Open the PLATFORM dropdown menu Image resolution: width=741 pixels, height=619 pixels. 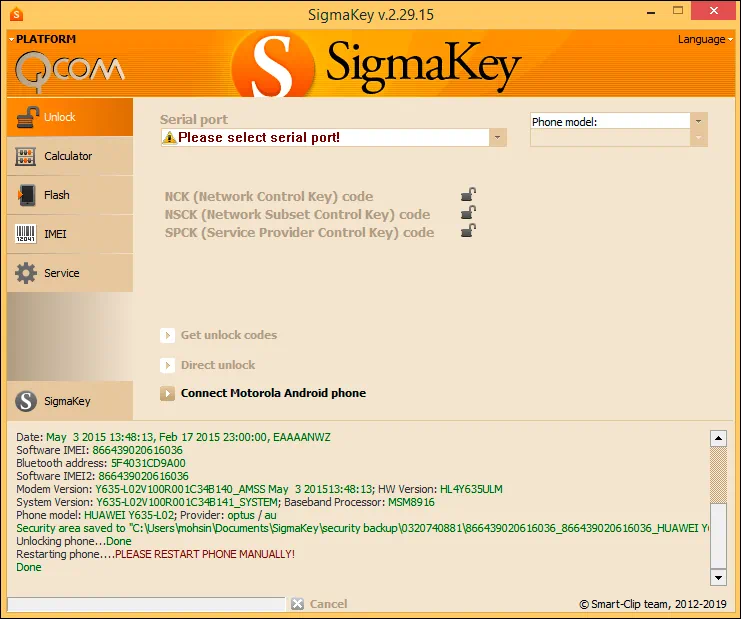42,39
